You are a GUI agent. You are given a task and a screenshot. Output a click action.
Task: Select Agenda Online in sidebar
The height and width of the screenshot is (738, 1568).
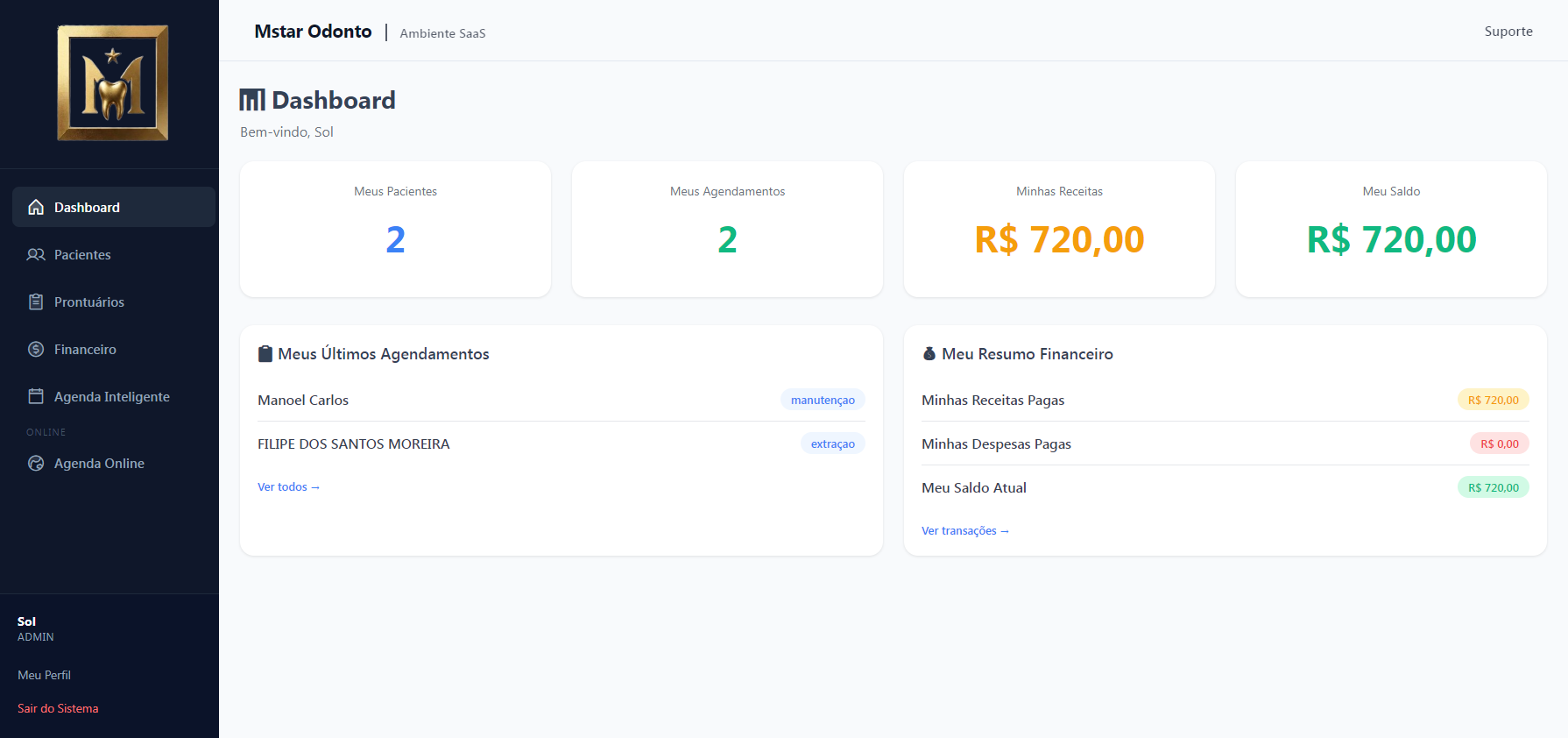click(x=114, y=463)
